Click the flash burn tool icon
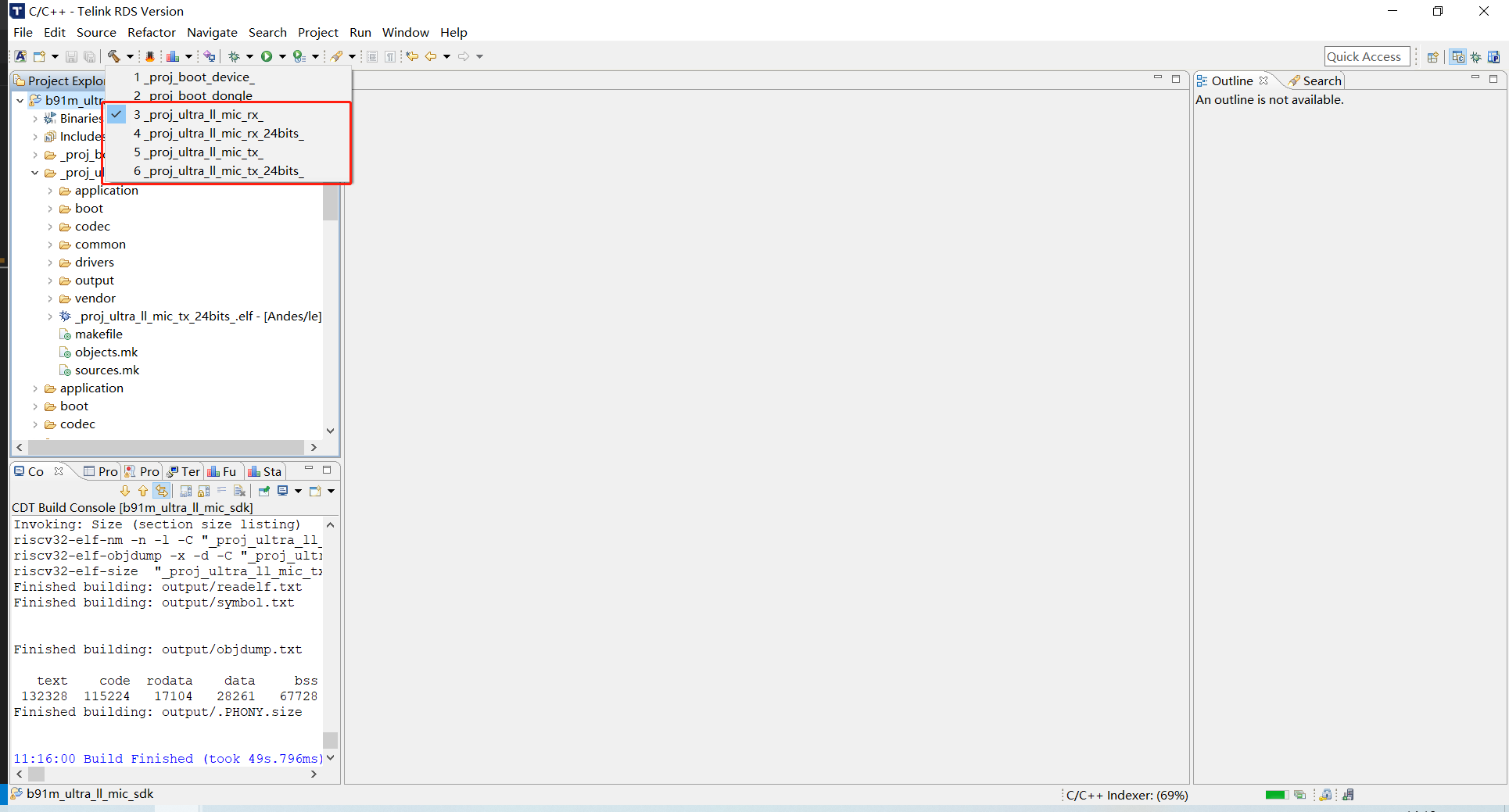 [x=149, y=56]
